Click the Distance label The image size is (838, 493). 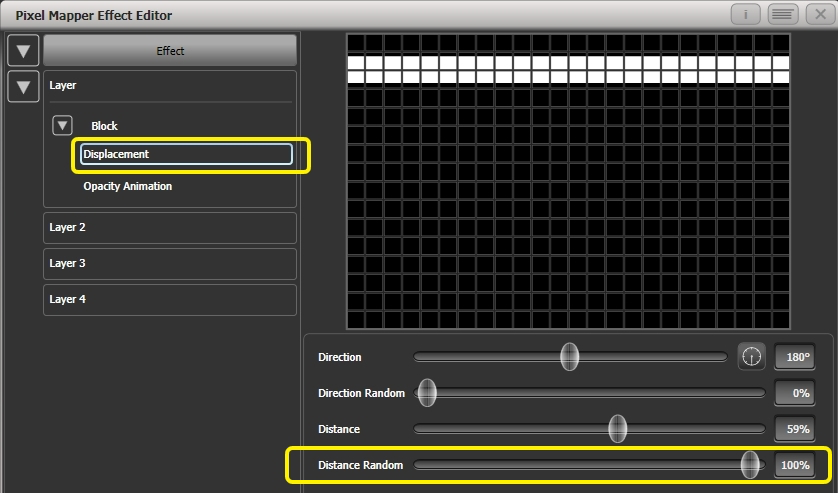point(339,429)
